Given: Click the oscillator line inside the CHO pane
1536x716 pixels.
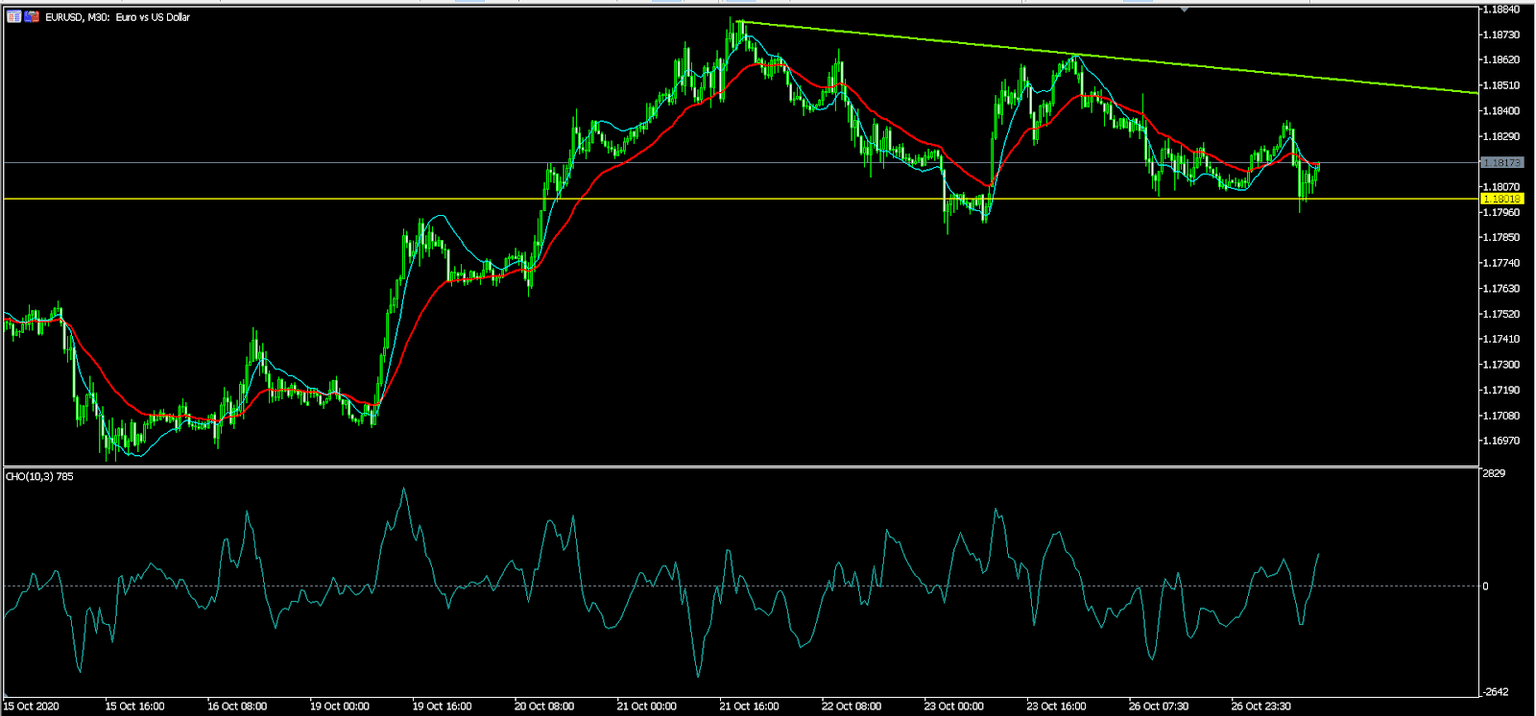Looking at the screenshot, I should click(404, 490).
